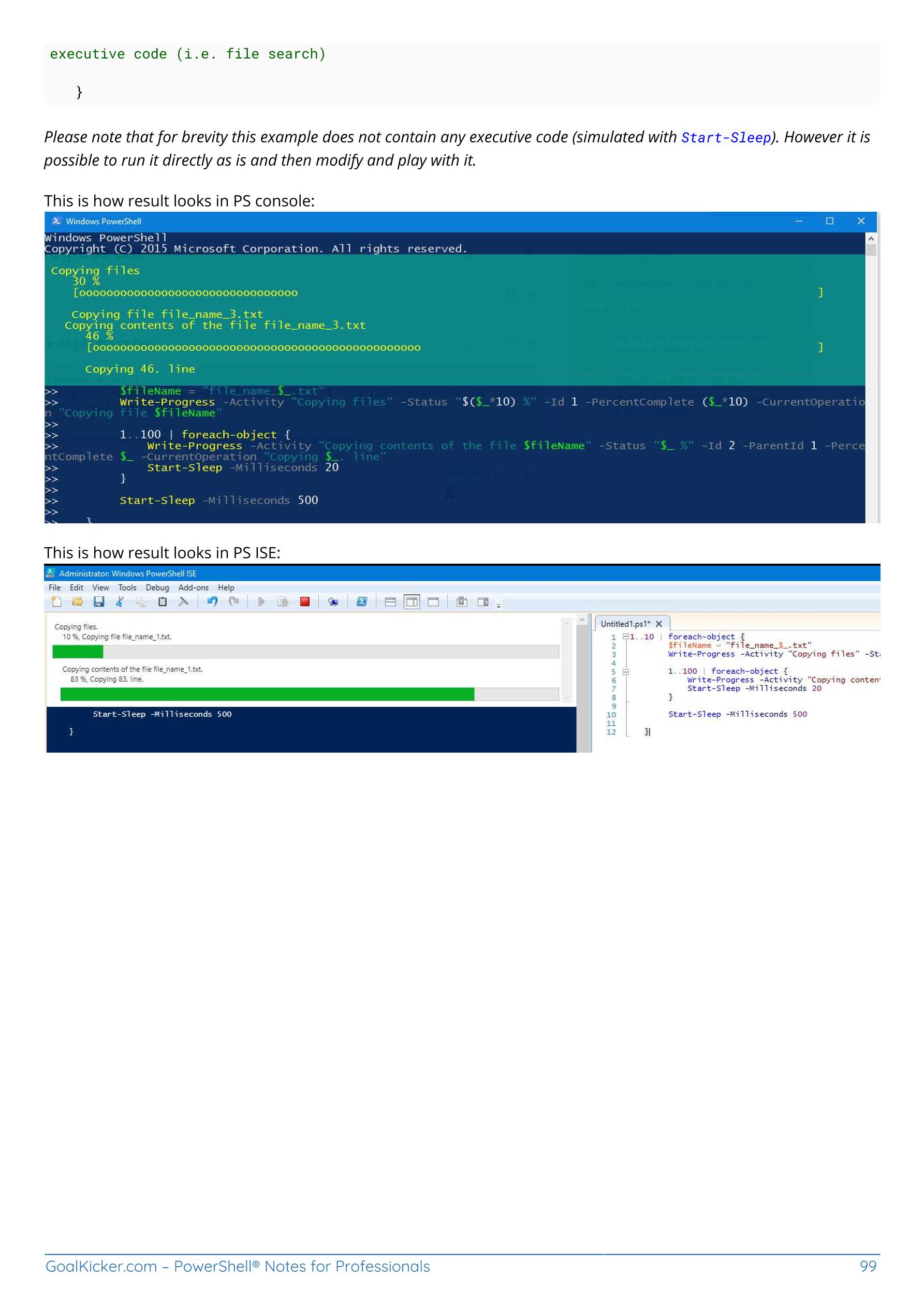Click Start PowerShell.exe icon in ISE toolbar
The image size is (924, 1307).
(361, 601)
